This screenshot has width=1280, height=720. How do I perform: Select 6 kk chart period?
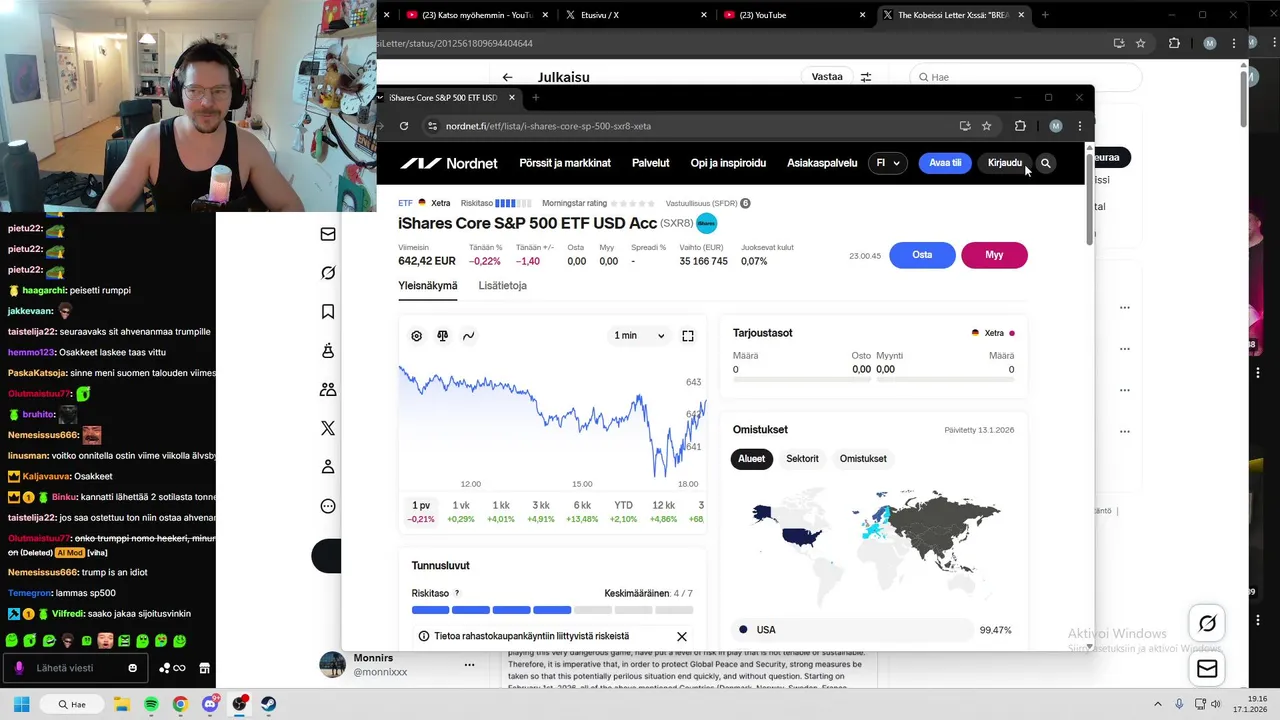tap(582, 512)
